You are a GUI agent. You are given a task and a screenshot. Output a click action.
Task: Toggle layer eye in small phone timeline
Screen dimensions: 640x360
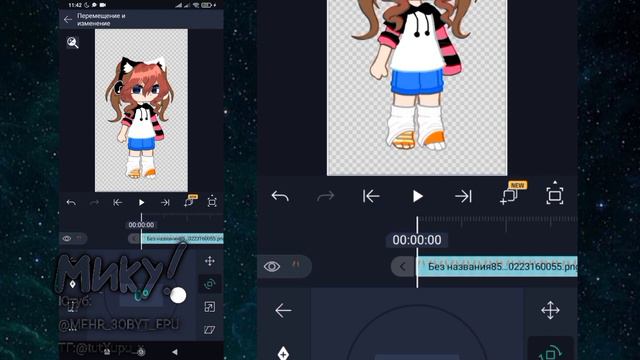67,238
